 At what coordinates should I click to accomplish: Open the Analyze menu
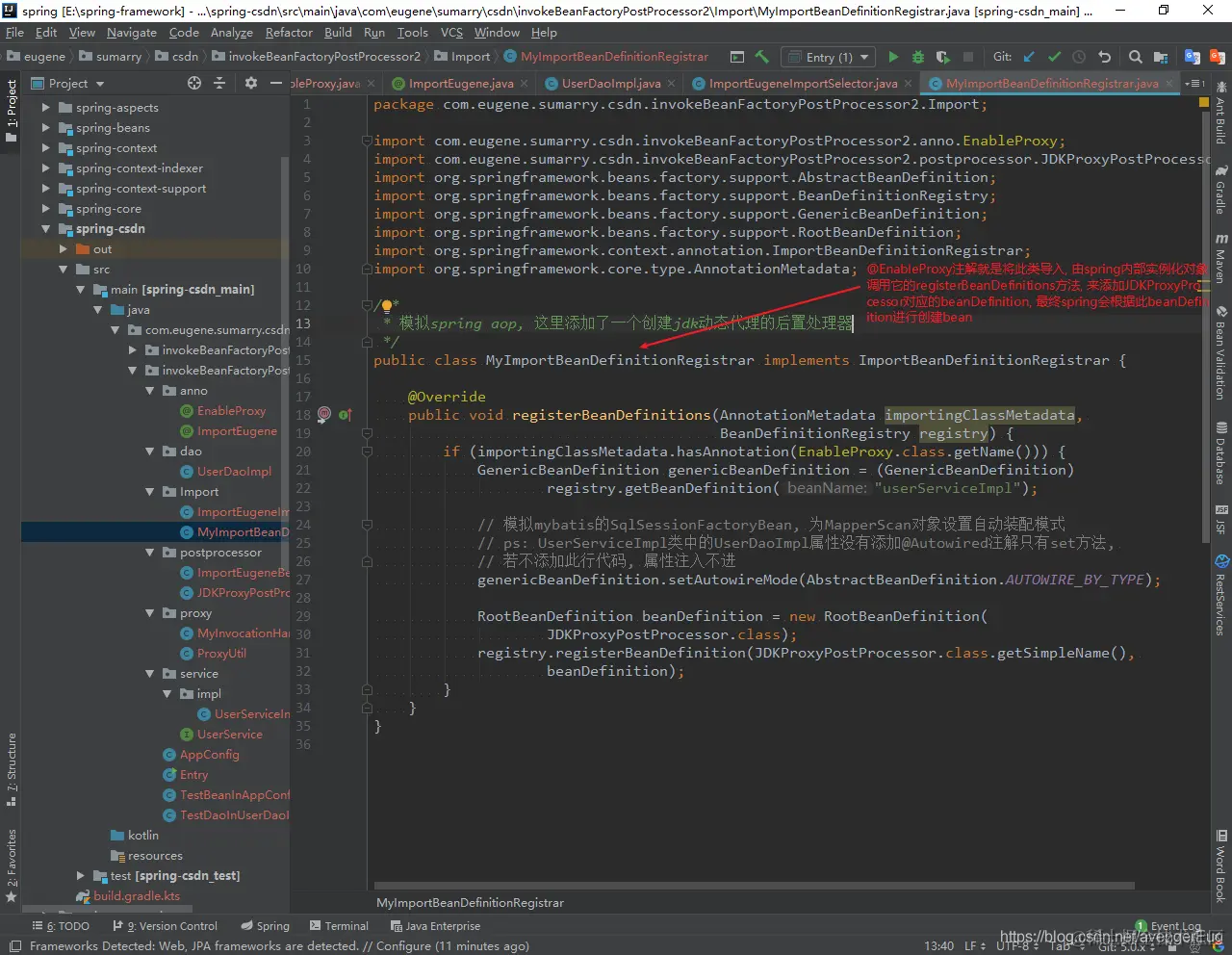[x=232, y=32]
